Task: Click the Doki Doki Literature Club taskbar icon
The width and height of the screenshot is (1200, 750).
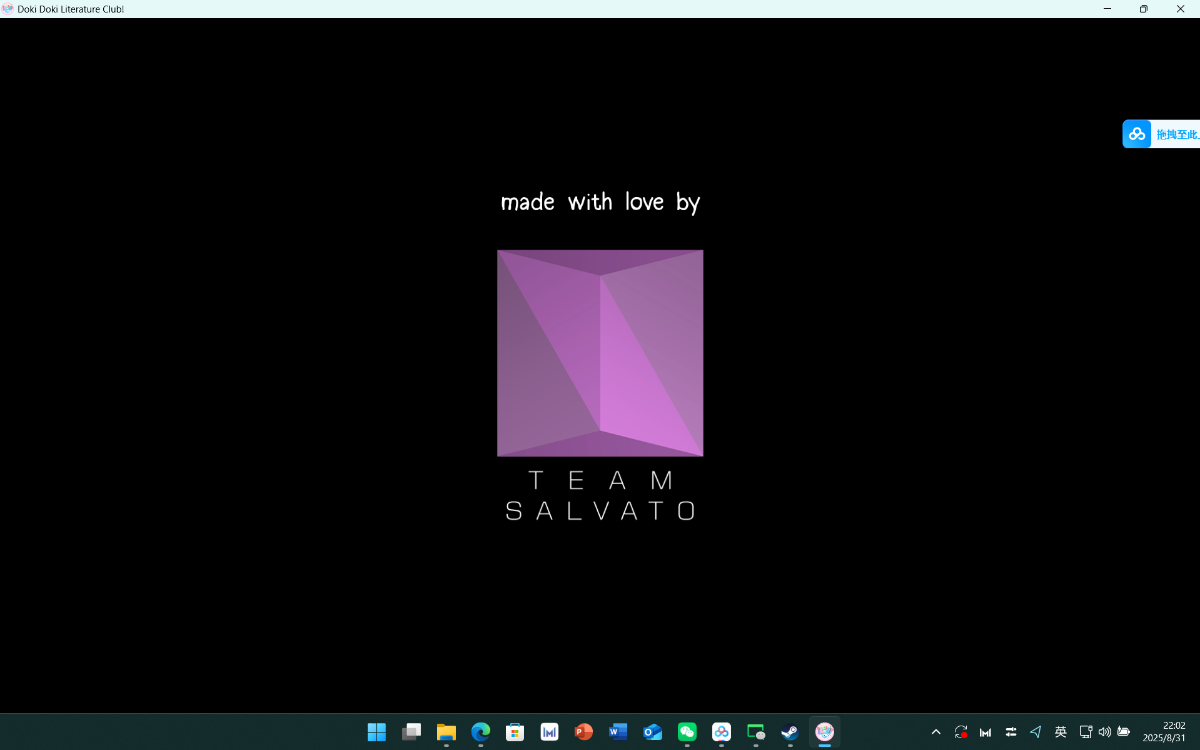Action: tap(824, 732)
